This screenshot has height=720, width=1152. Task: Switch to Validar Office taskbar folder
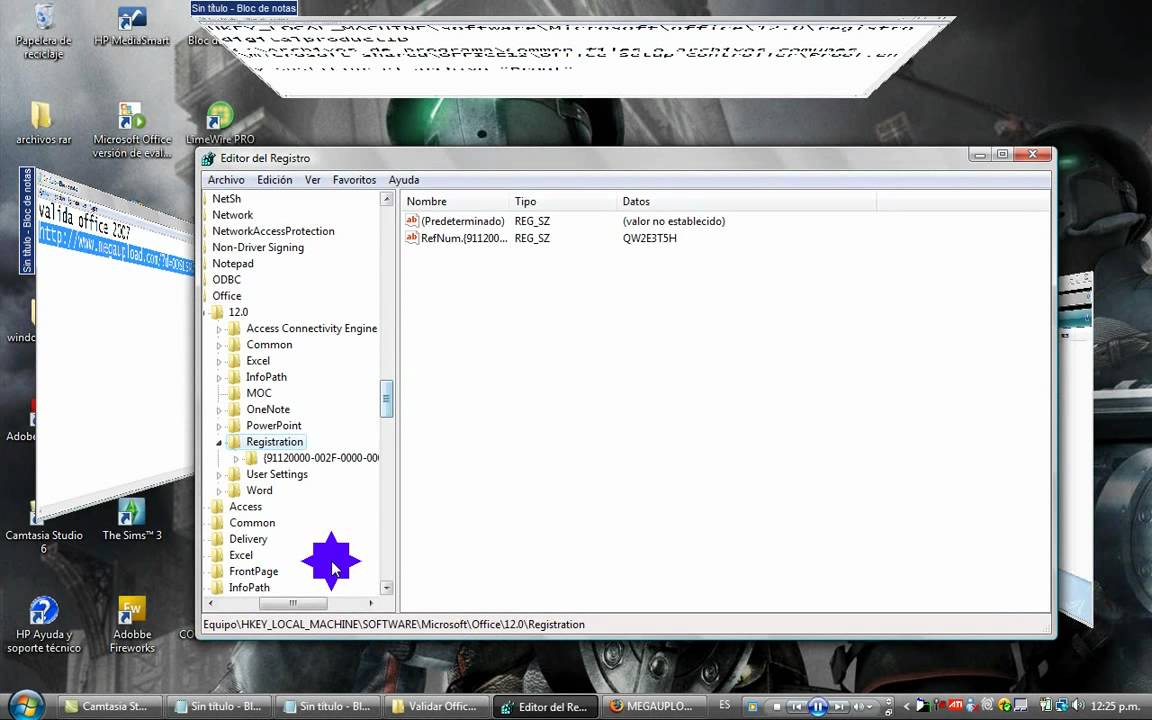[437, 706]
